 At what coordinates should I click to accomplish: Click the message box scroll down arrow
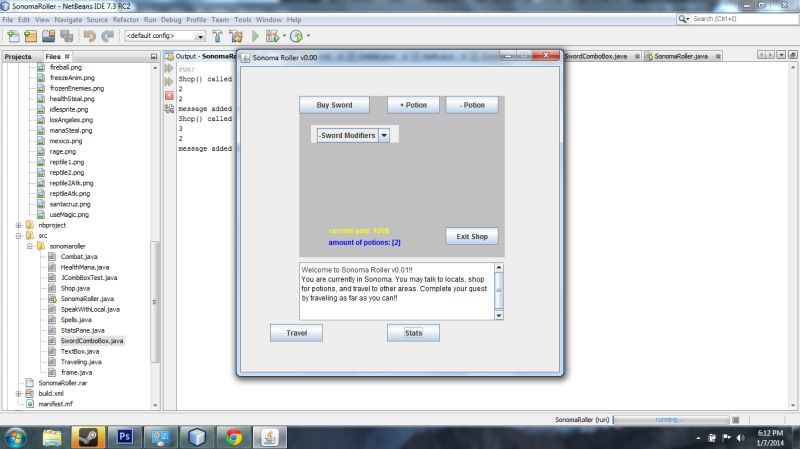[499, 315]
